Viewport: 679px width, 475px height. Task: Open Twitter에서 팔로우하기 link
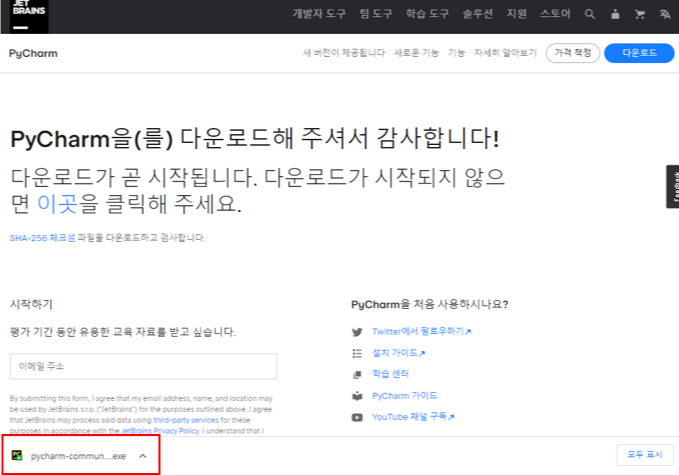point(421,332)
